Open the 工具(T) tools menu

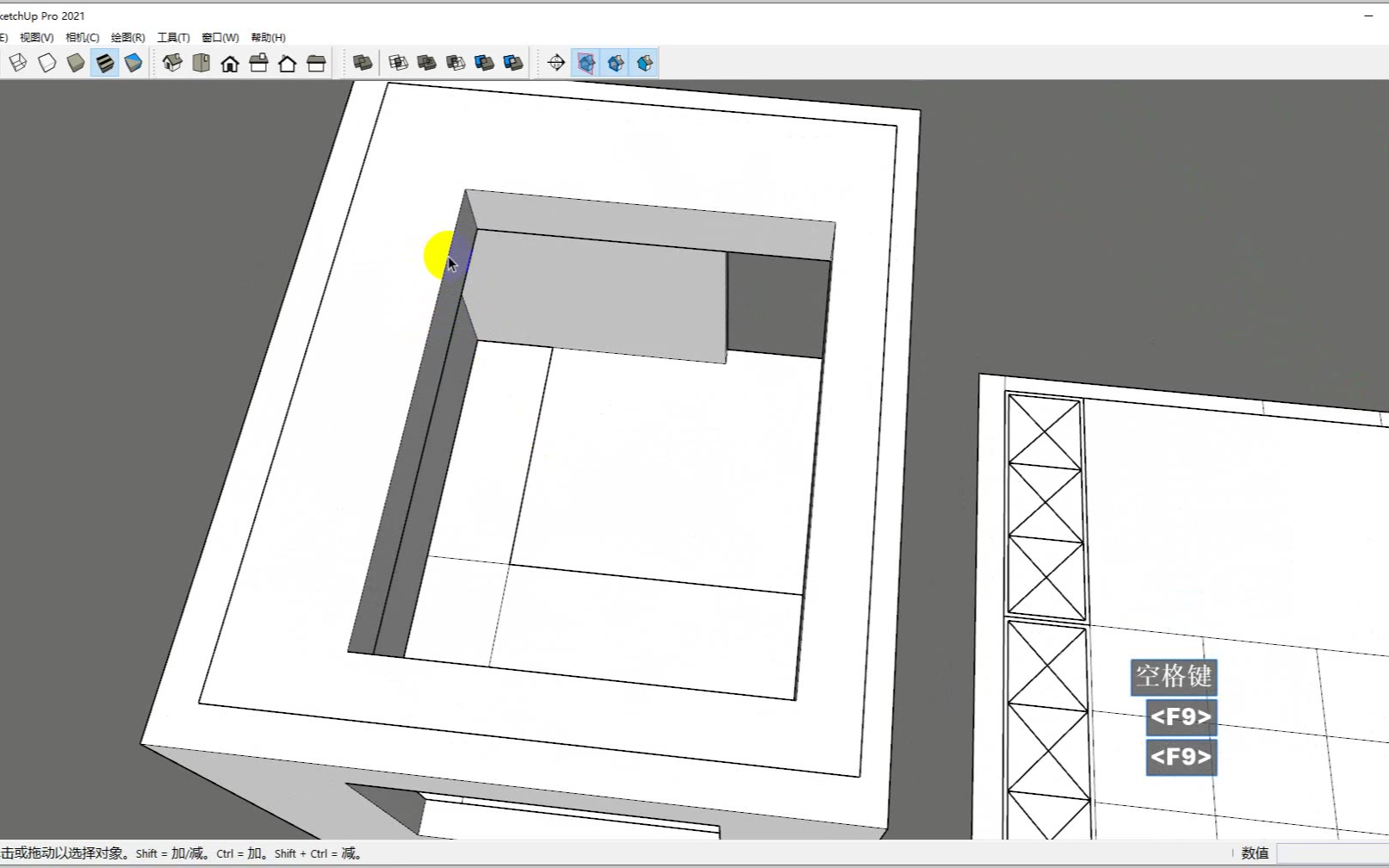pos(173,38)
